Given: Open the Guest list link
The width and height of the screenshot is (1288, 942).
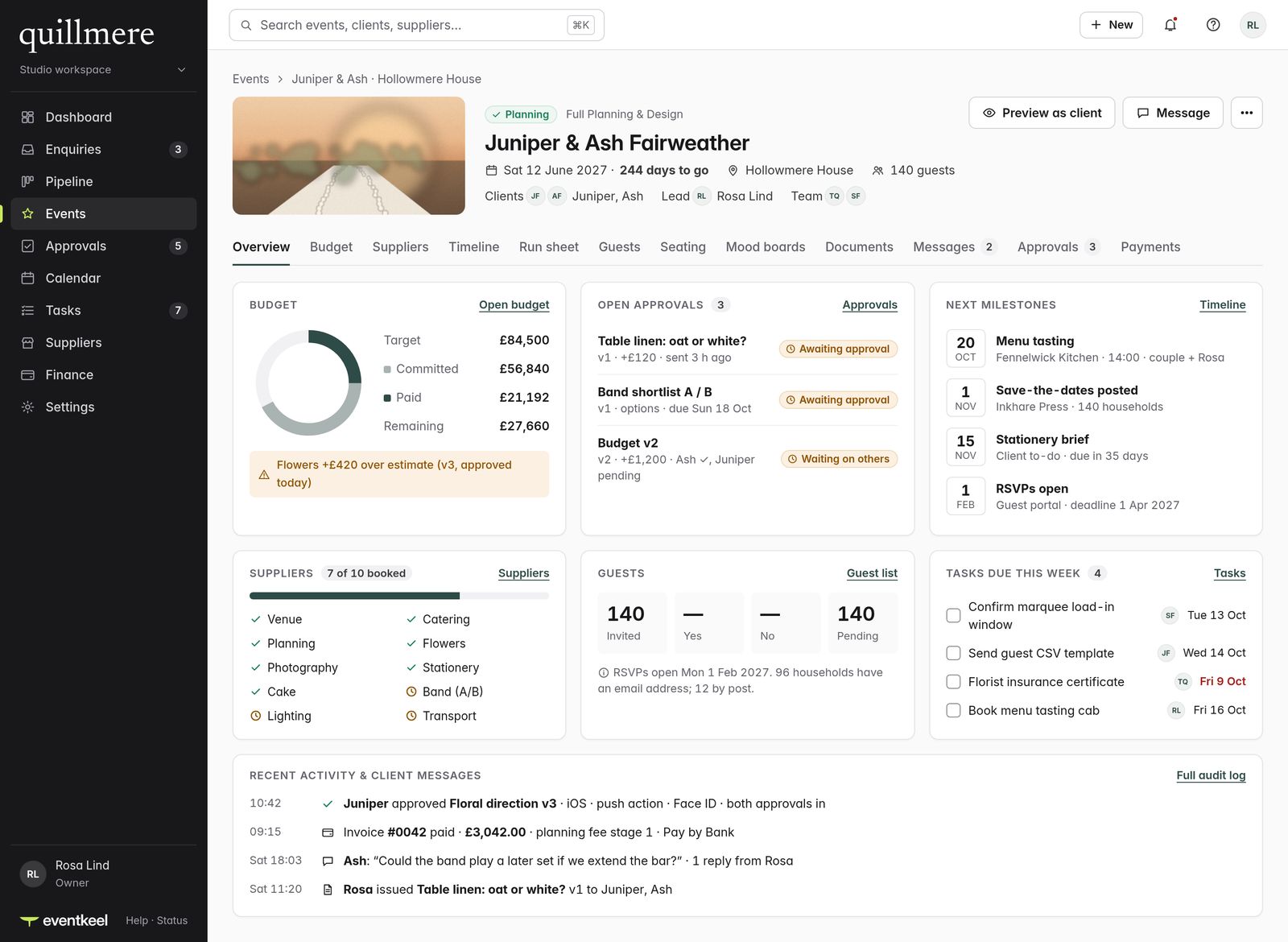Looking at the screenshot, I should tap(872, 573).
